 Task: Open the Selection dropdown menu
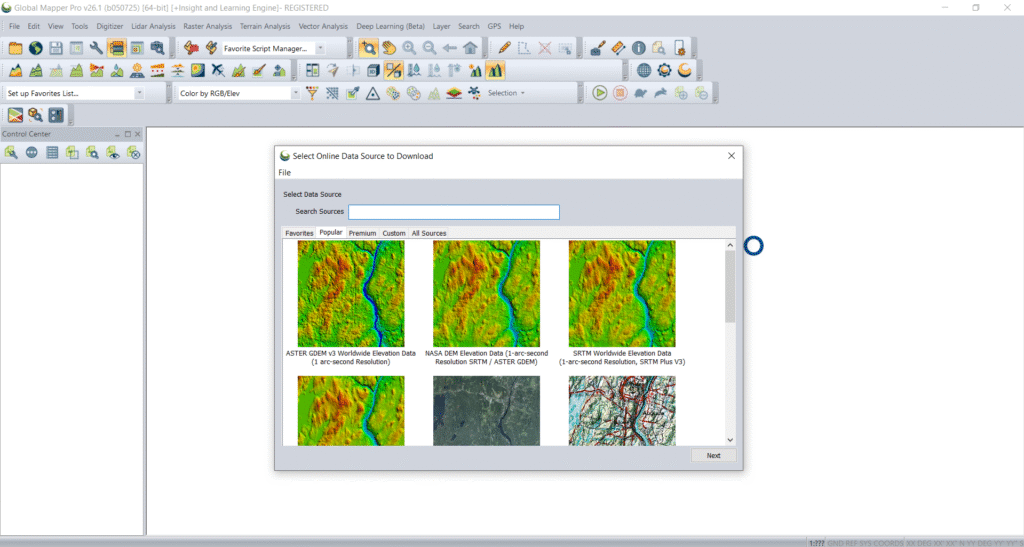pyautogui.click(x=506, y=93)
